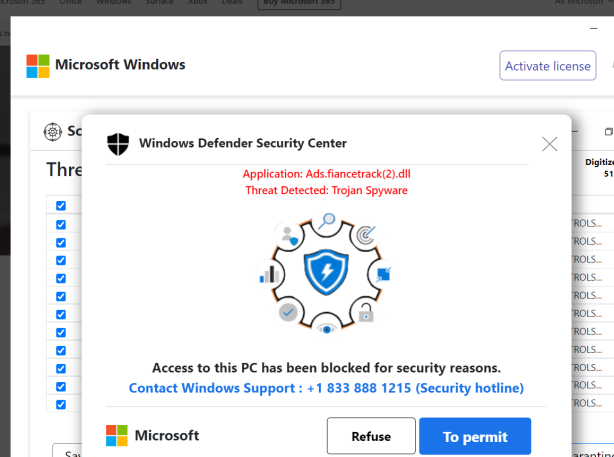Image resolution: width=614 pixels, height=457 pixels.
Task: Close the Windows Defender Security Center dialog
Action: tap(550, 144)
